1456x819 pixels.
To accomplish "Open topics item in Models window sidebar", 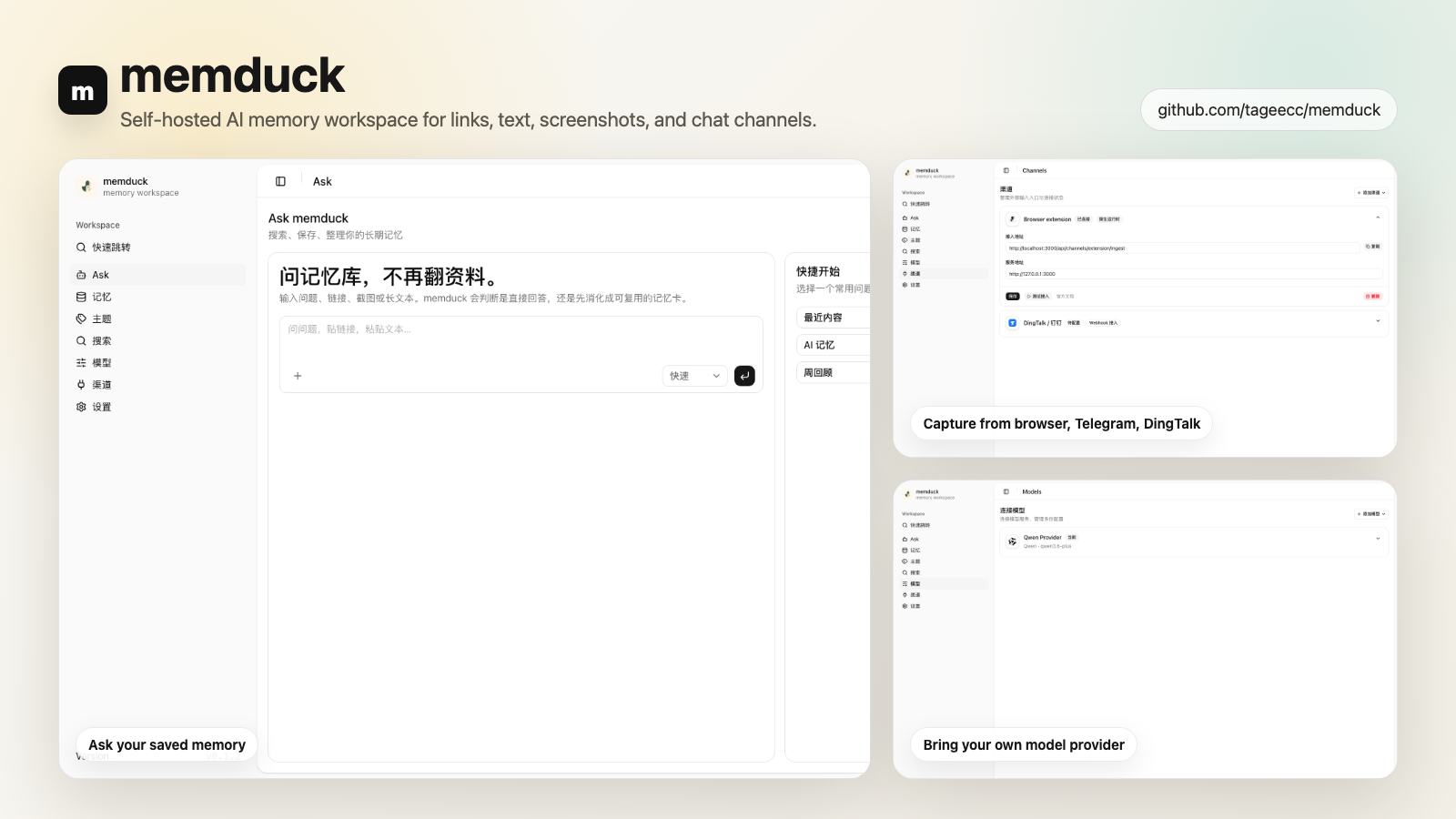I will pyautogui.click(x=944, y=561).
